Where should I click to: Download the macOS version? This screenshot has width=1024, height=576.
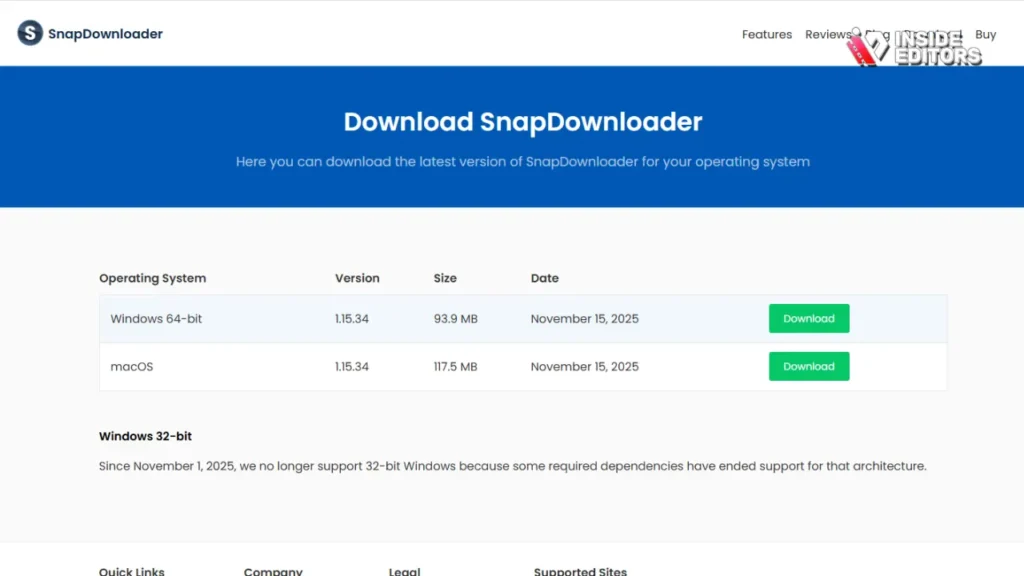tap(808, 366)
